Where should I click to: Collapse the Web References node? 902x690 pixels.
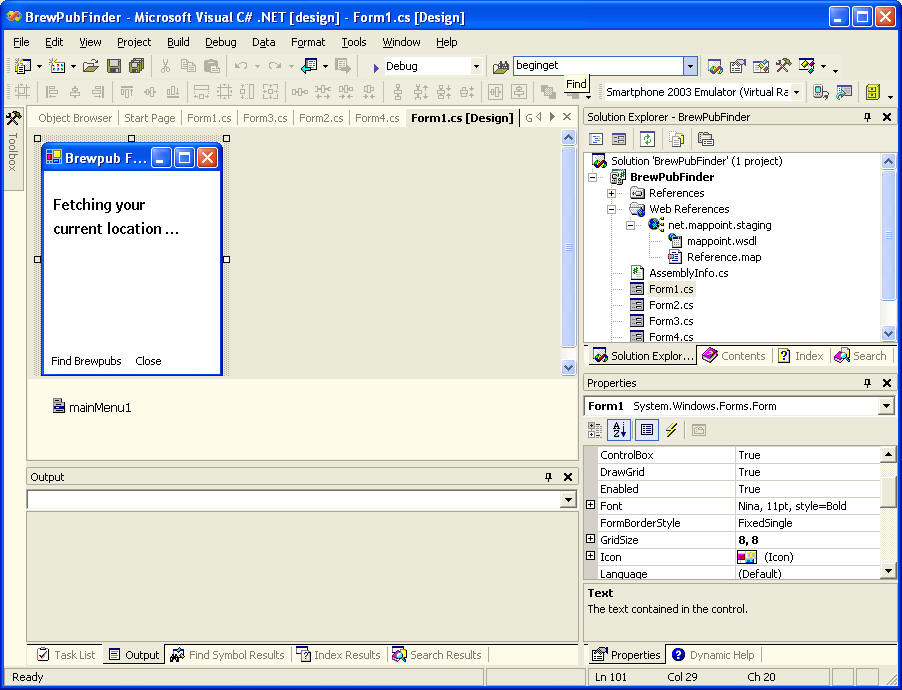[x=611, y=209]
